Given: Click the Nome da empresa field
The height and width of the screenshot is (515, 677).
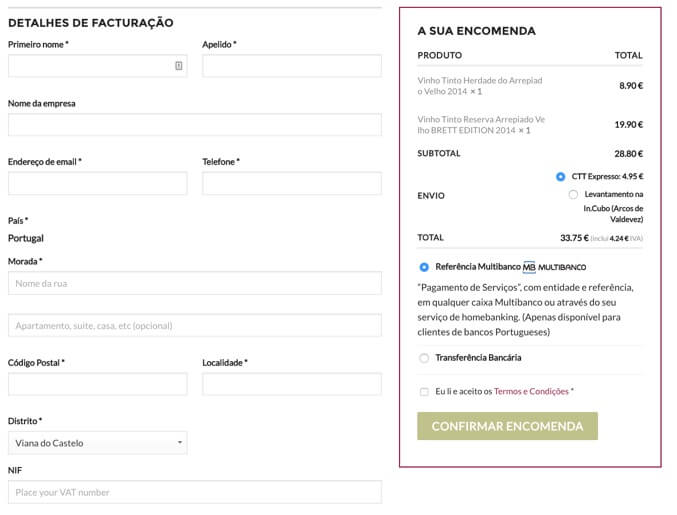Looking at the screenshot, I should click(194, 125).
